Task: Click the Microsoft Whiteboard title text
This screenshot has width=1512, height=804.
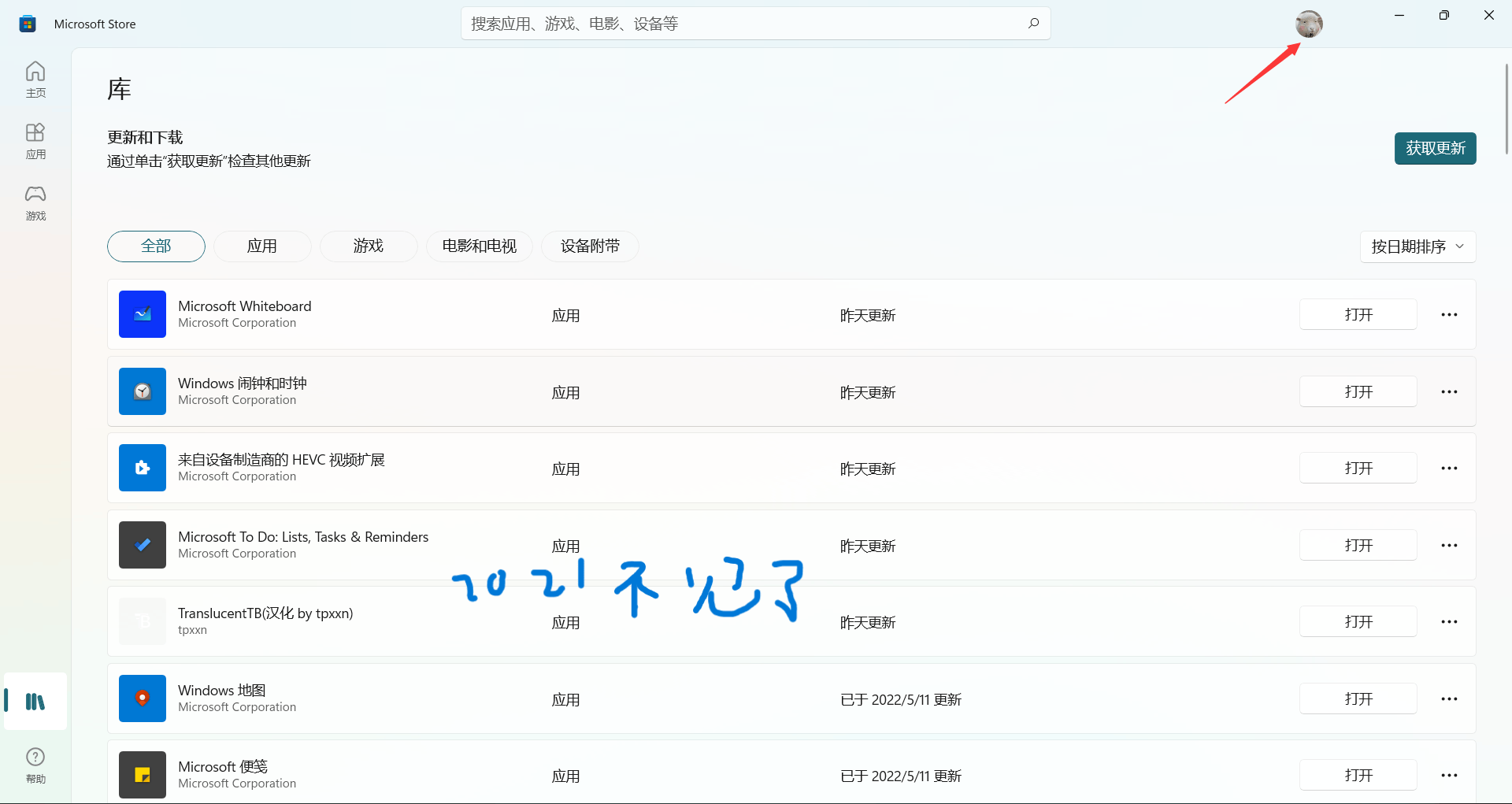Action: 244,306
